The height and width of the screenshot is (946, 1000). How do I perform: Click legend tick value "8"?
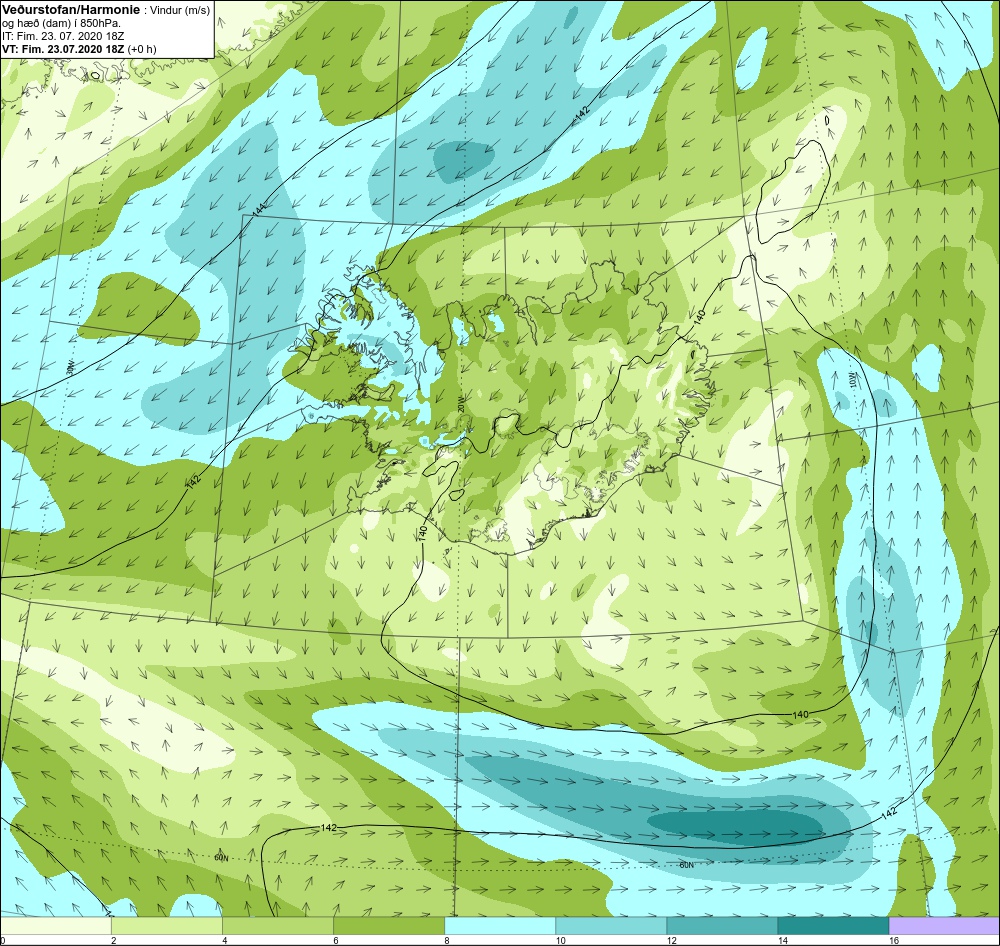(x=446, y=940)
